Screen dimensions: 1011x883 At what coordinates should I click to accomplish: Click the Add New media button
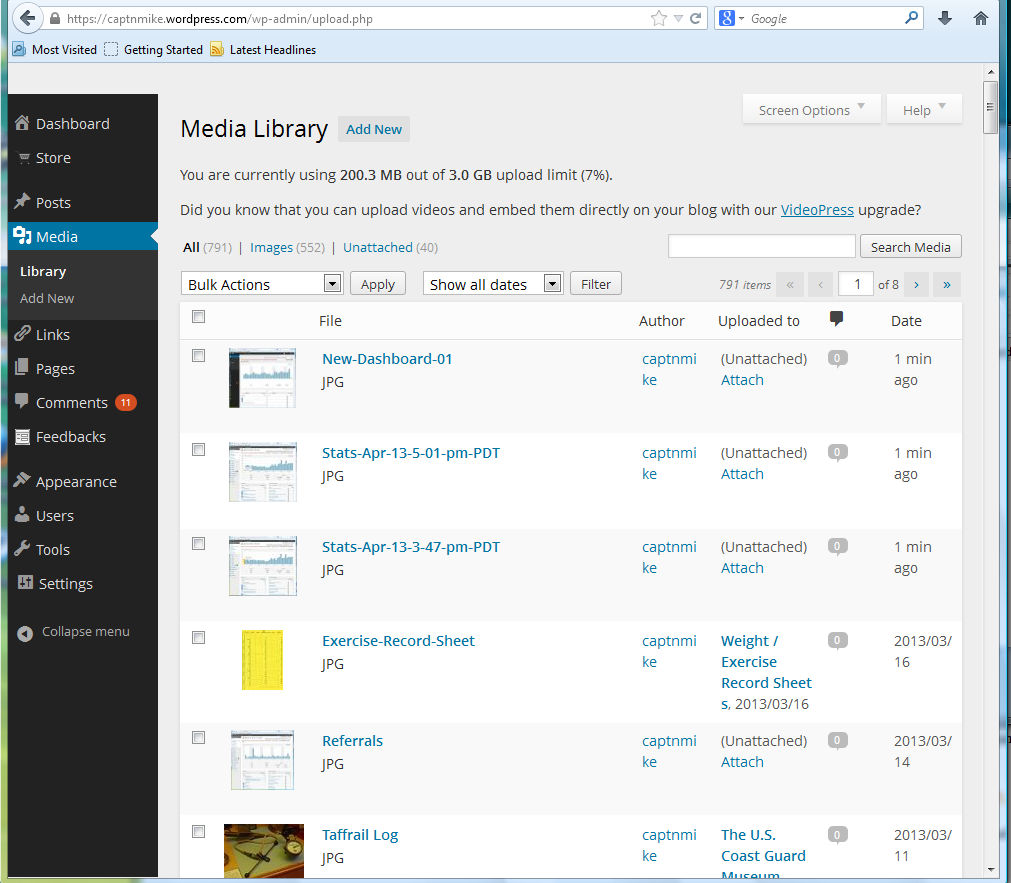click(374, 129)
